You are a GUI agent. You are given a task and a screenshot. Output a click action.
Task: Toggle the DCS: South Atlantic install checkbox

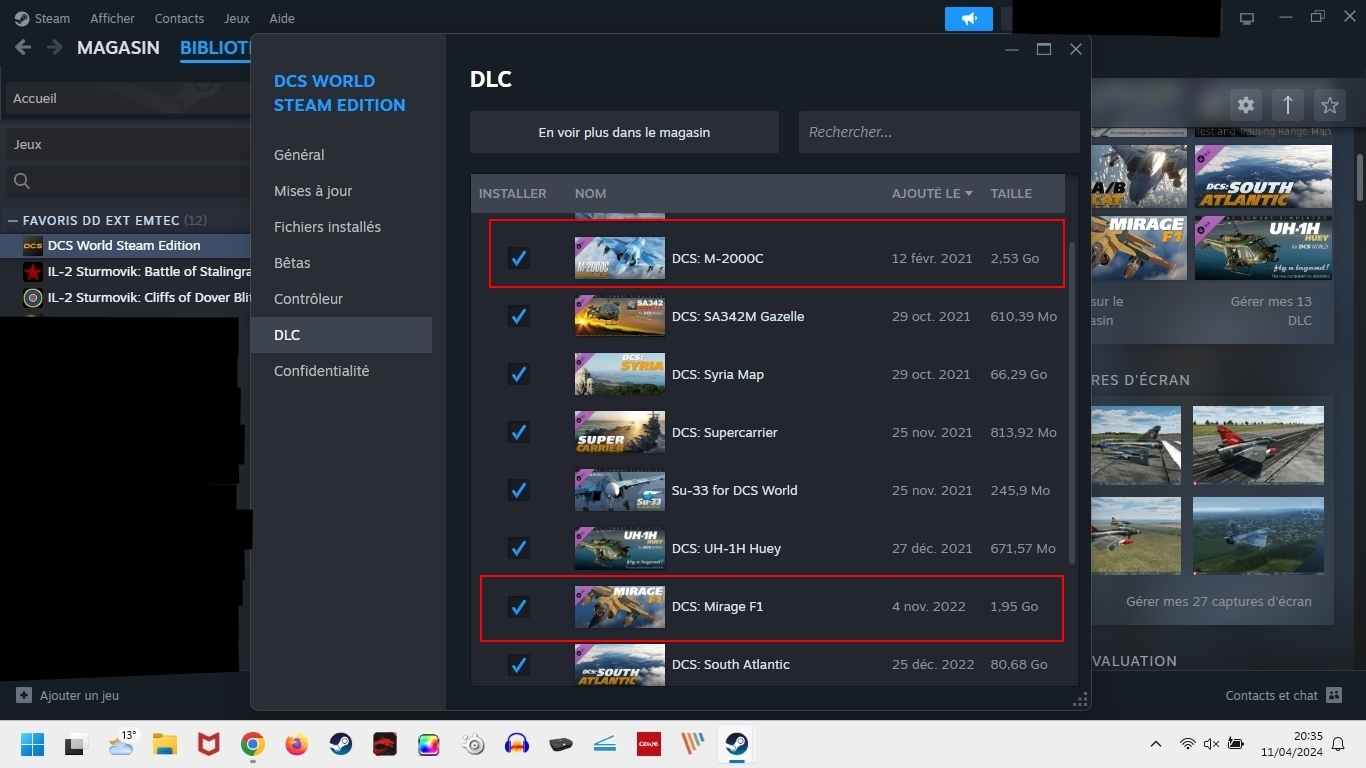pyautogui.click(x=518, y=664)
